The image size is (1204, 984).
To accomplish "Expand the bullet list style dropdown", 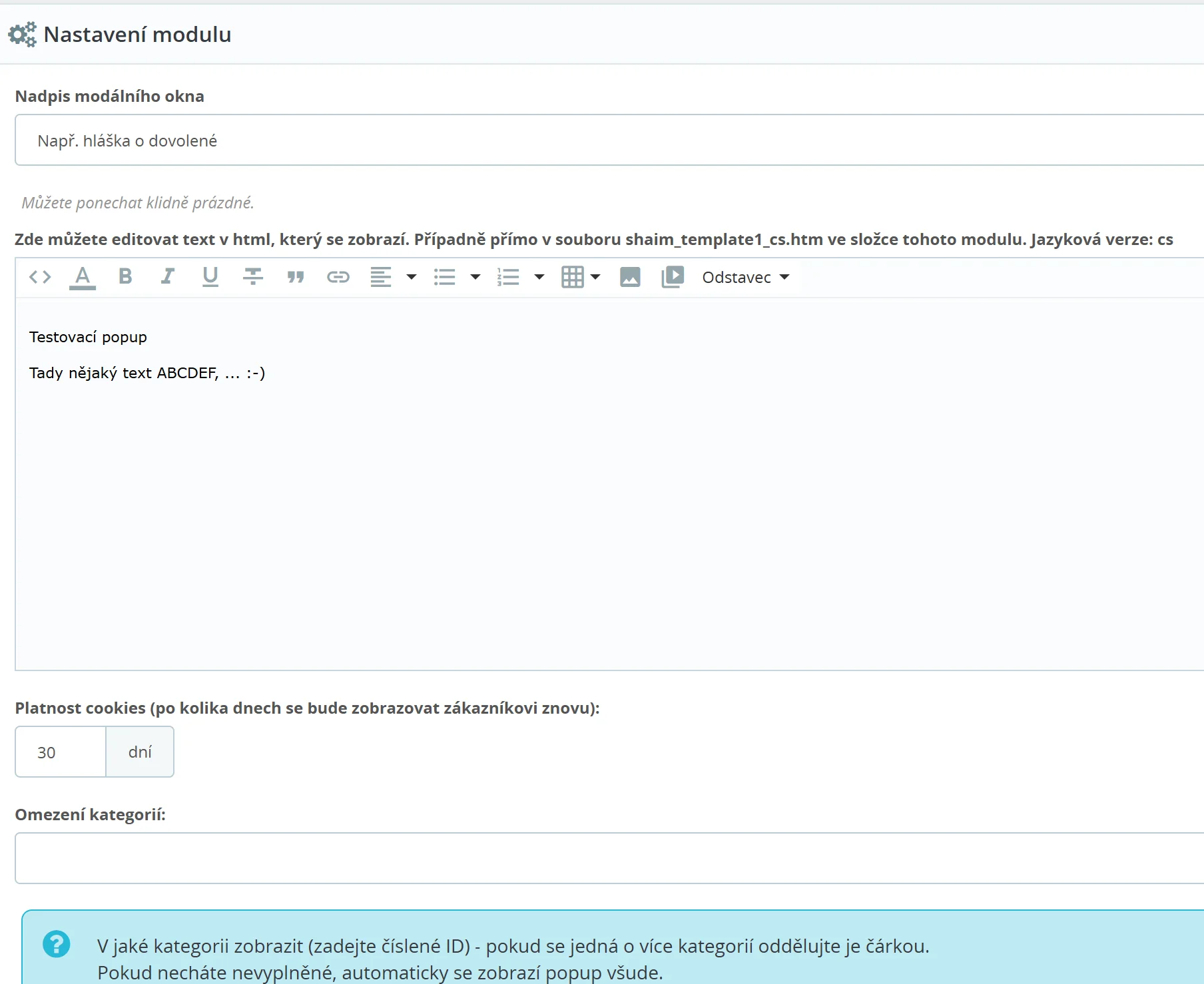I will (x=475, y=277).
